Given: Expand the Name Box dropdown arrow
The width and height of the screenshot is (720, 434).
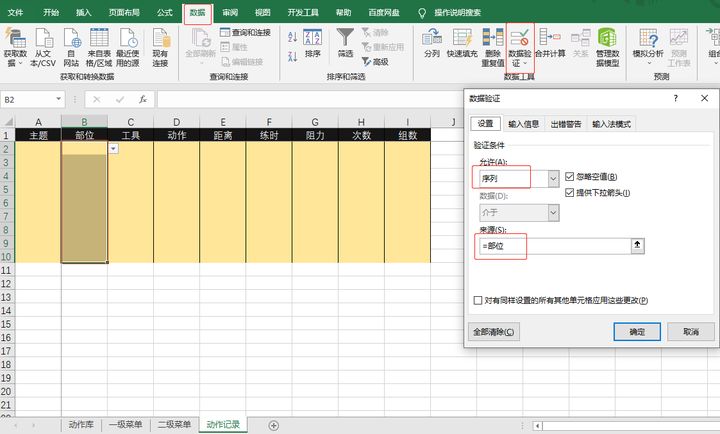Looking at the screenshot, I should click(x=58, y=99).
